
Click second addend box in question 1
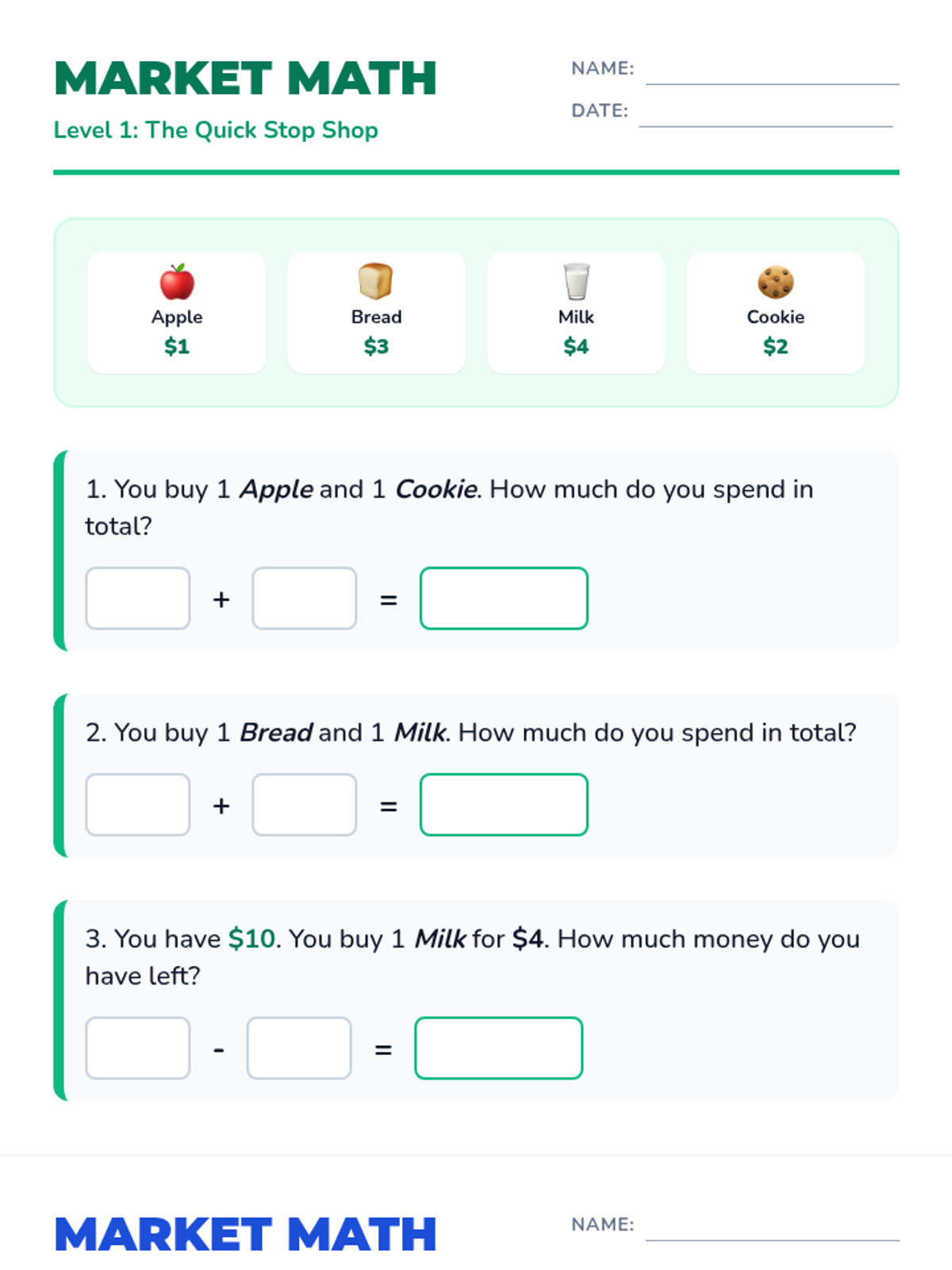click(x=305, y=598)
